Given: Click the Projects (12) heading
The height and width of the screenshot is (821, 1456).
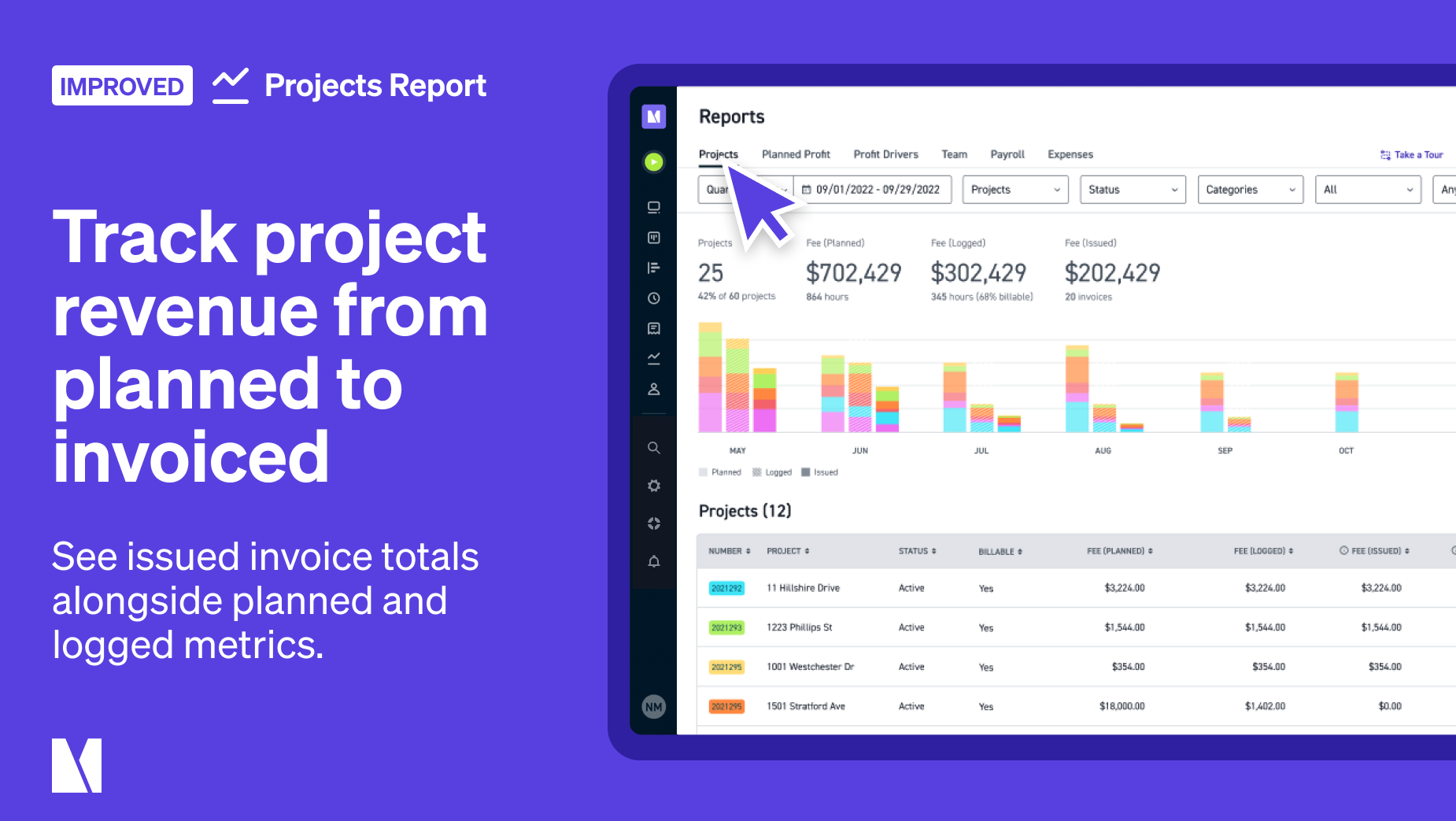Looking at the screenshot, I should point(745,511).
